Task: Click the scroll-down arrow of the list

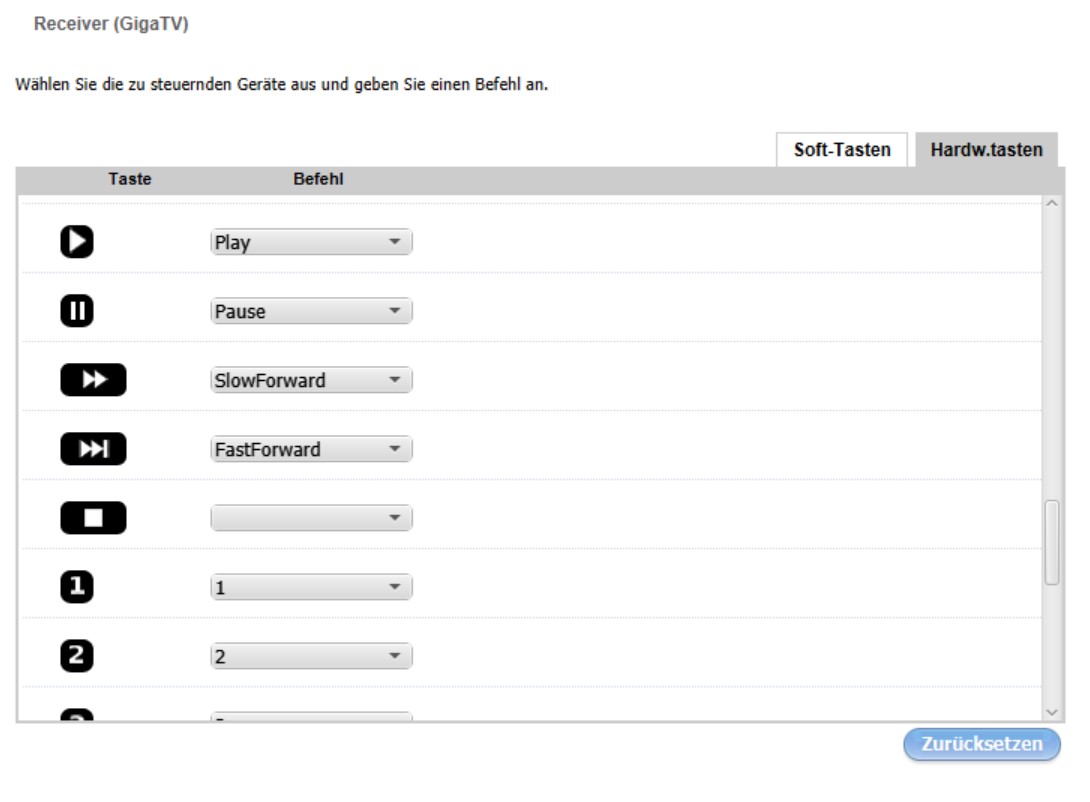Action: [1051, 710]
